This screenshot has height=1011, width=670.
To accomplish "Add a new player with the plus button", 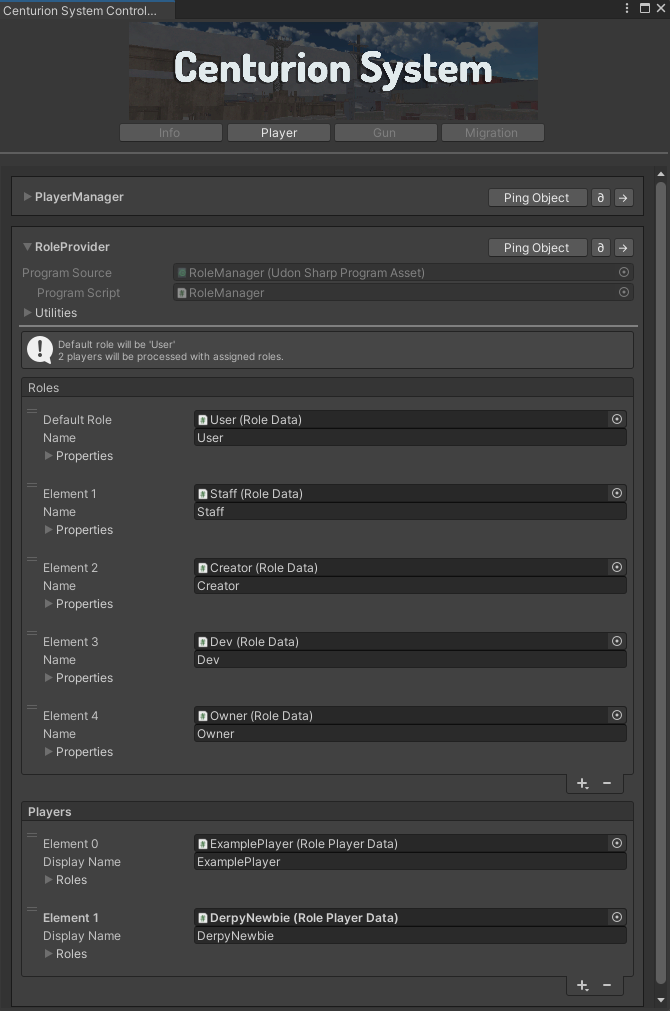I will coord(582,985).
